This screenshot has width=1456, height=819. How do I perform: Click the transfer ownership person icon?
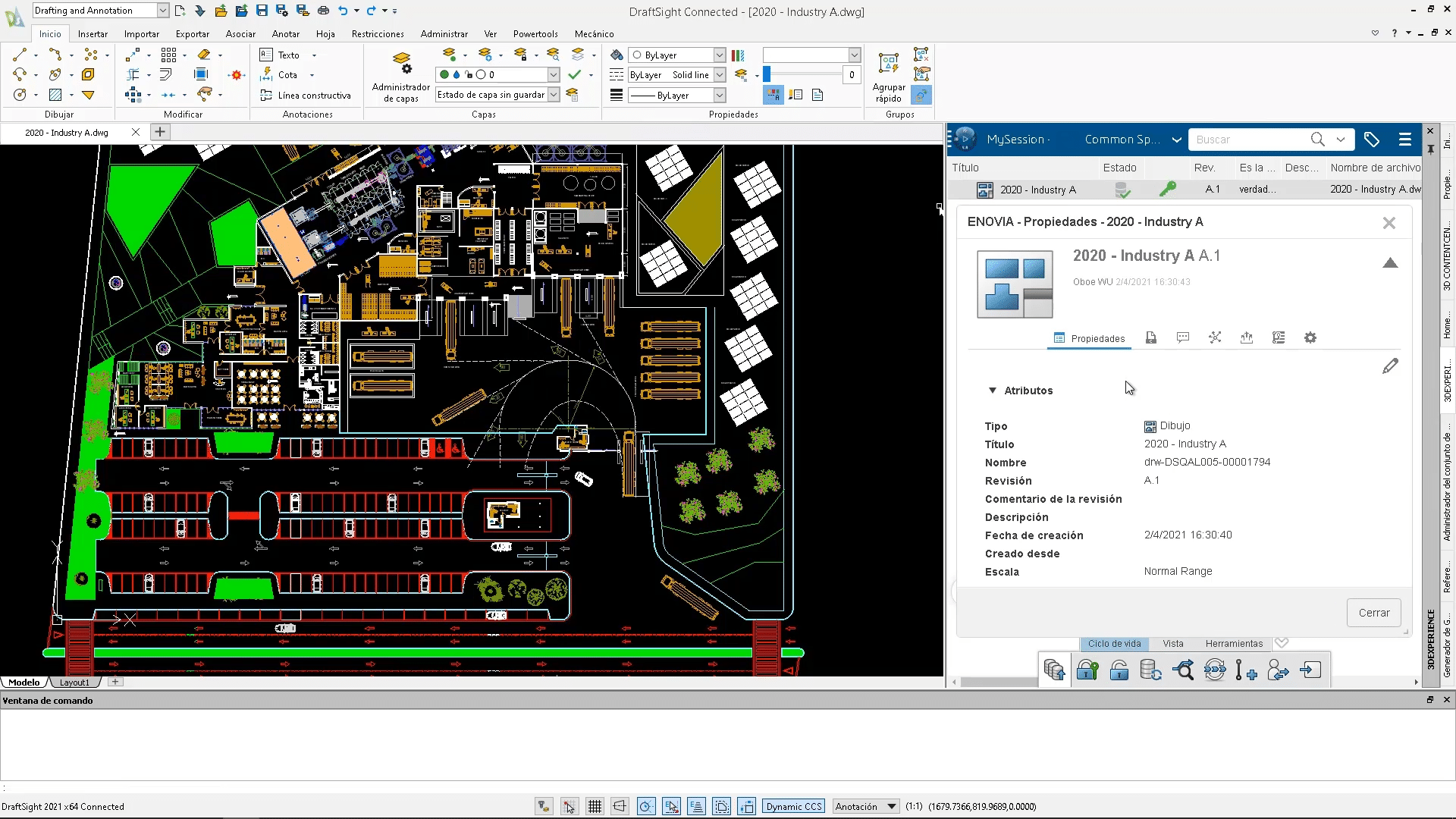click(1278, 670)
